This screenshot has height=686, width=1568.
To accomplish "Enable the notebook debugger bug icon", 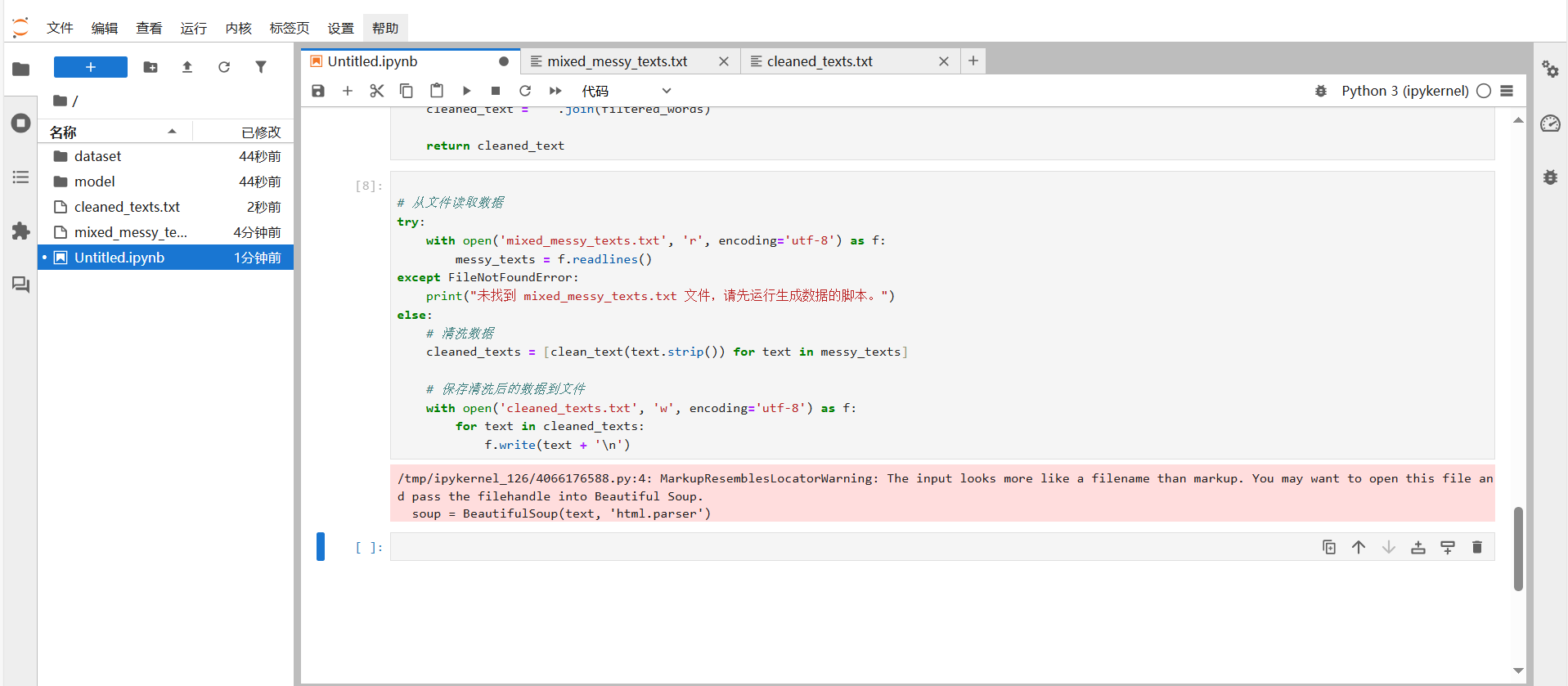I will (1321, 91).
